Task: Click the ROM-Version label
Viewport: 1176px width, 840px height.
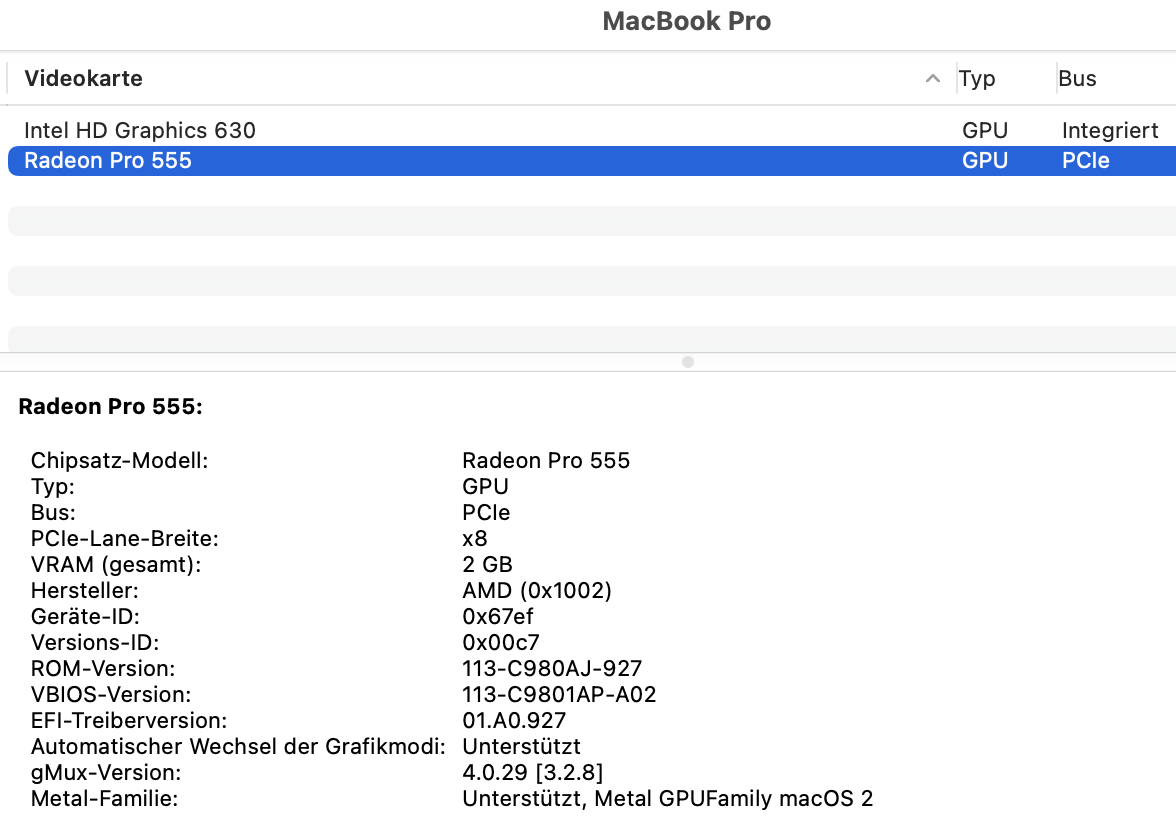Action: [x=103, y=669]
